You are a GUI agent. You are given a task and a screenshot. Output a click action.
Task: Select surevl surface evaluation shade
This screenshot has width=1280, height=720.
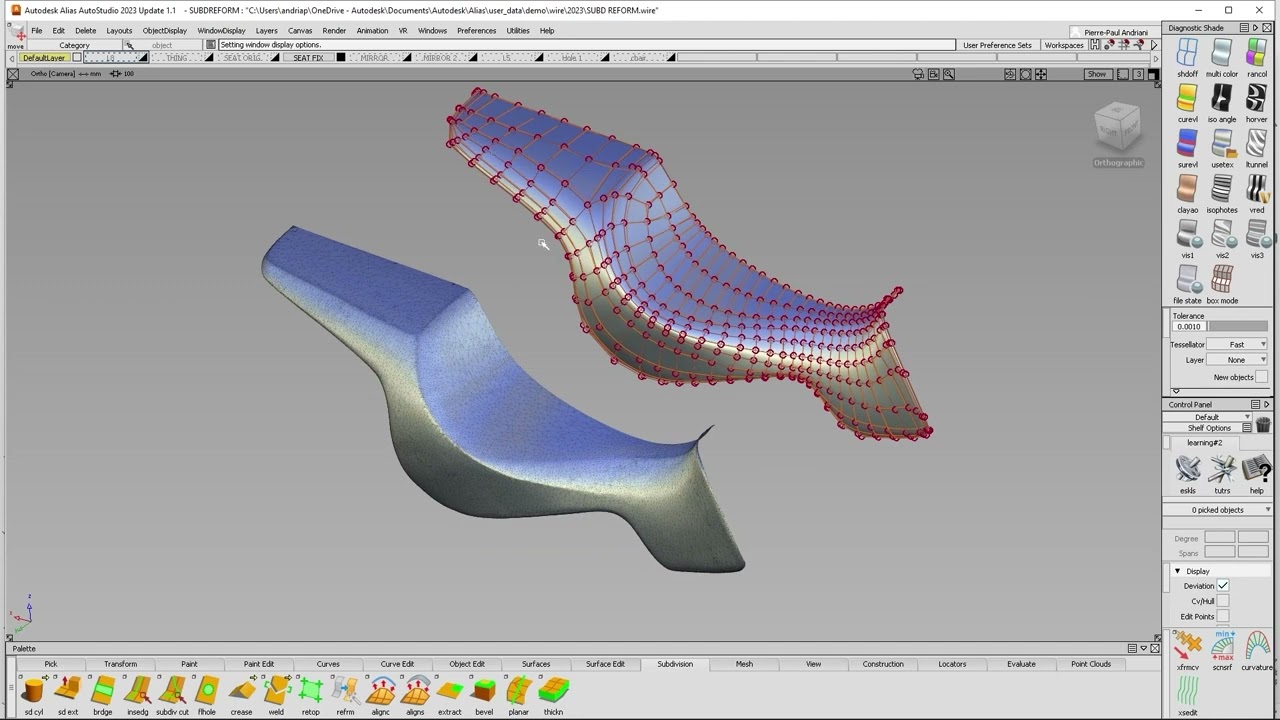tap(1187, 143)
